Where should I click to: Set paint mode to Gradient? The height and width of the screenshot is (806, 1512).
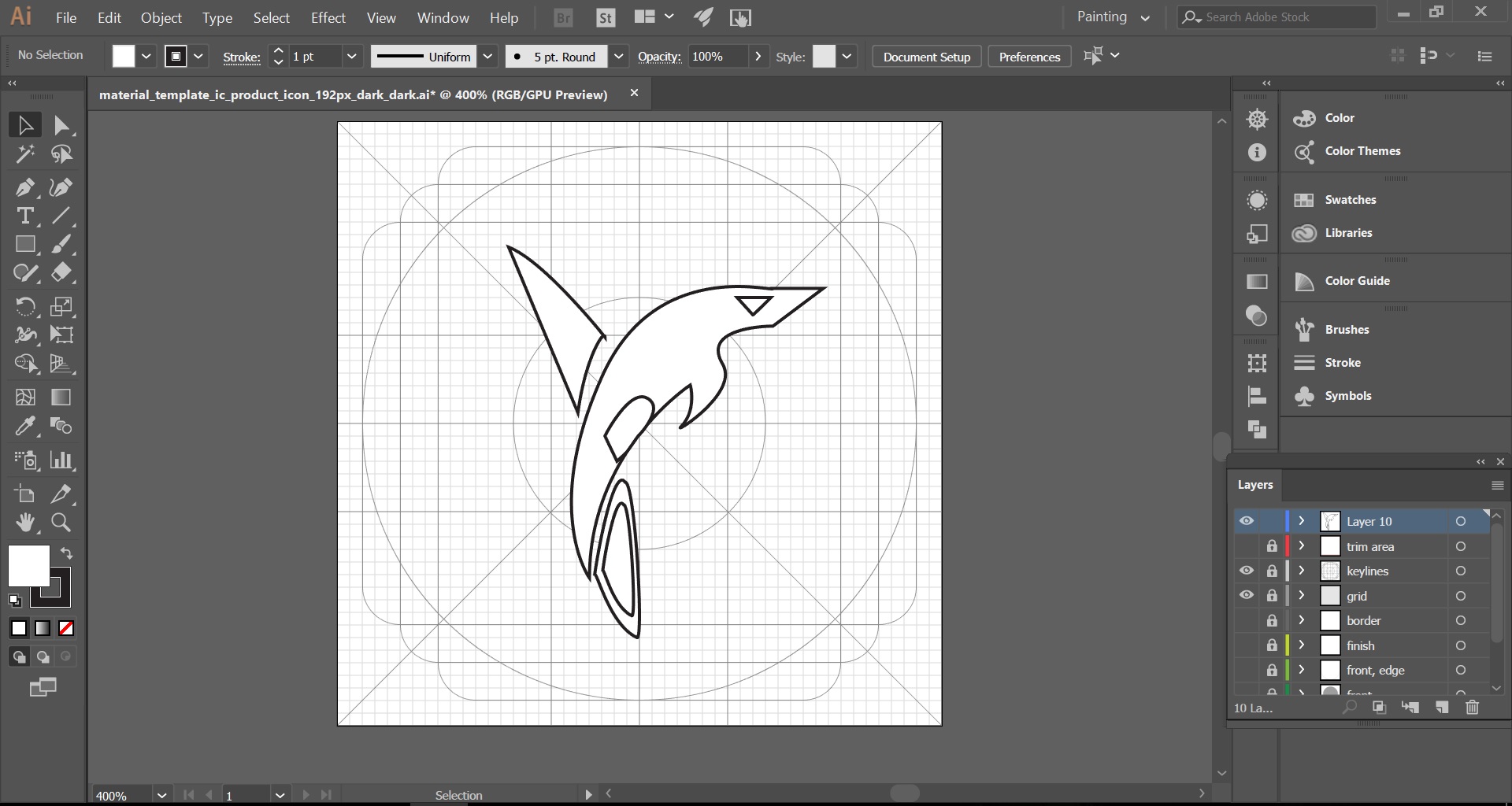43,628
